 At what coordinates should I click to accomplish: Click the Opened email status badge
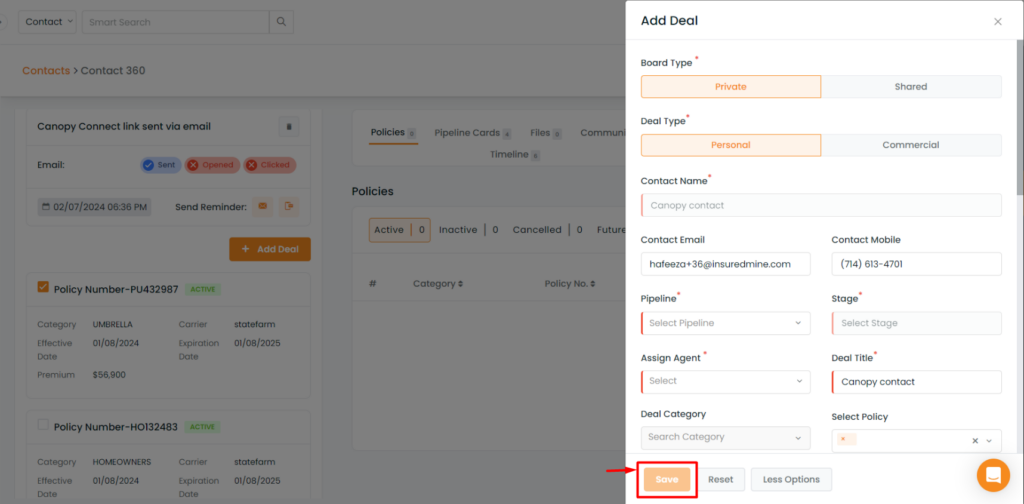pyautogui.click(x=212, y=165)
